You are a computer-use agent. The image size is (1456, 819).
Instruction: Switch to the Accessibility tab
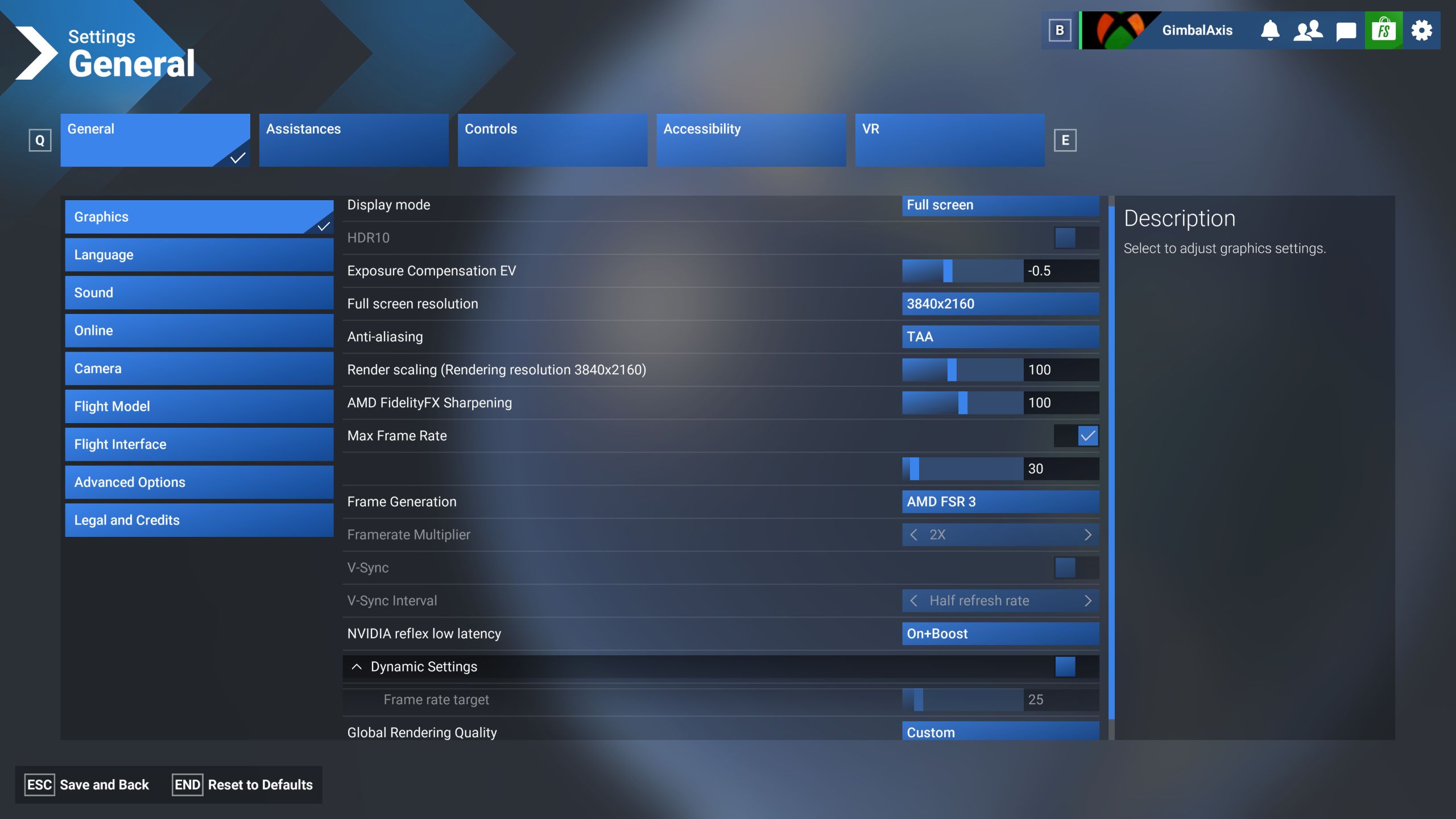751,140
